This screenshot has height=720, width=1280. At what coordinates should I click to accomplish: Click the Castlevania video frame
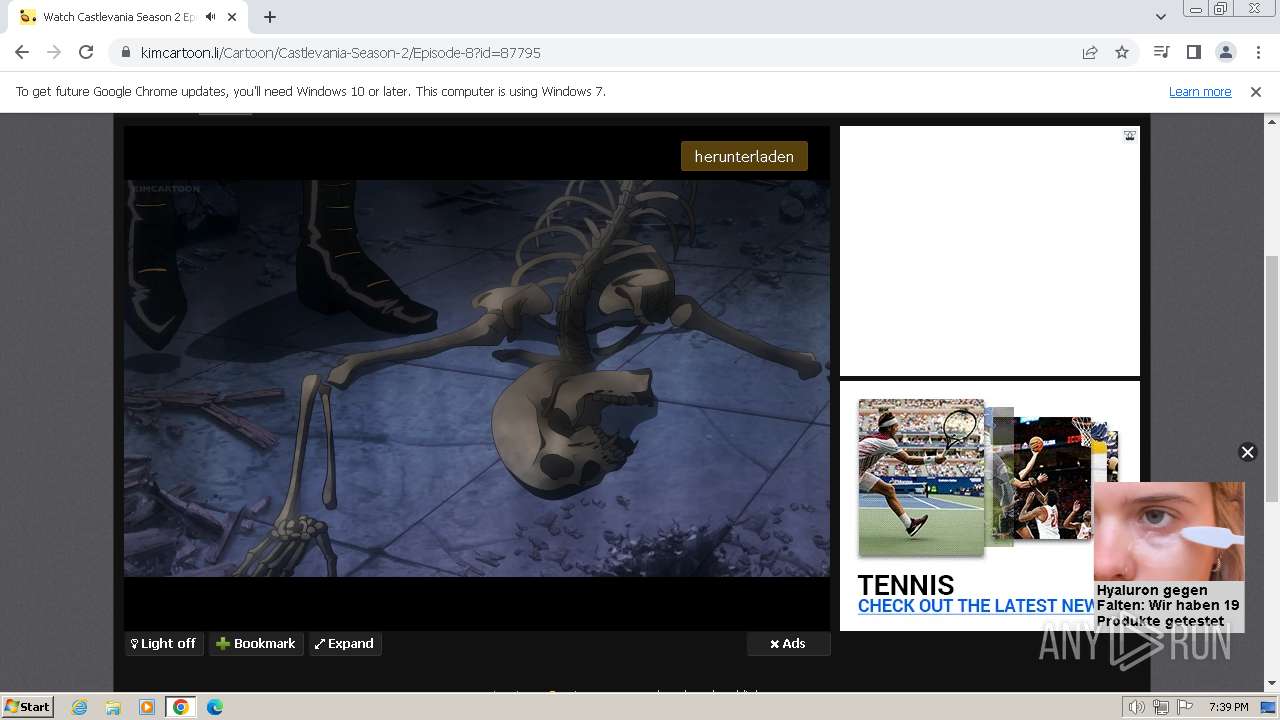click(x=477, y=378)
